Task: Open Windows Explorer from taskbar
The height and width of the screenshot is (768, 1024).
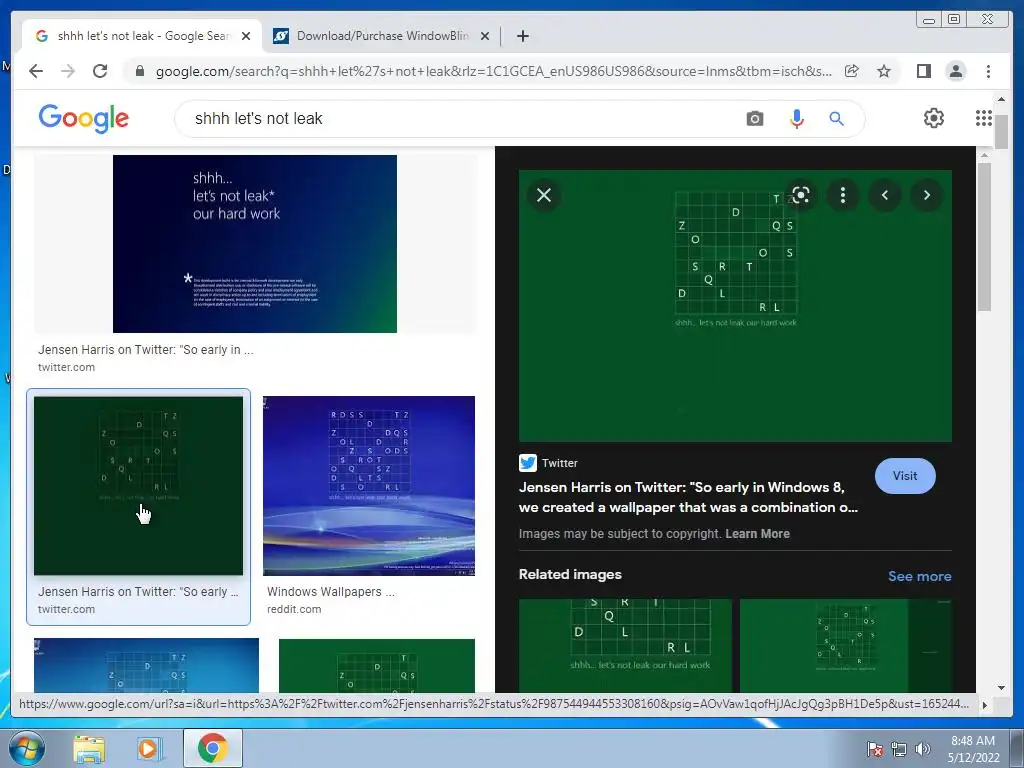Action: coord(89,748)
